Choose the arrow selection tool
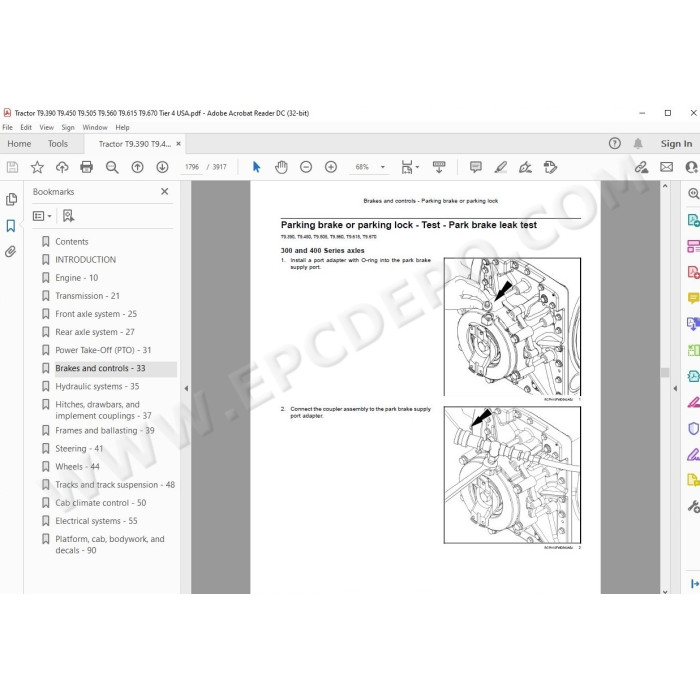This screenshot has height=700, width=700. click(x=256, y=167)
